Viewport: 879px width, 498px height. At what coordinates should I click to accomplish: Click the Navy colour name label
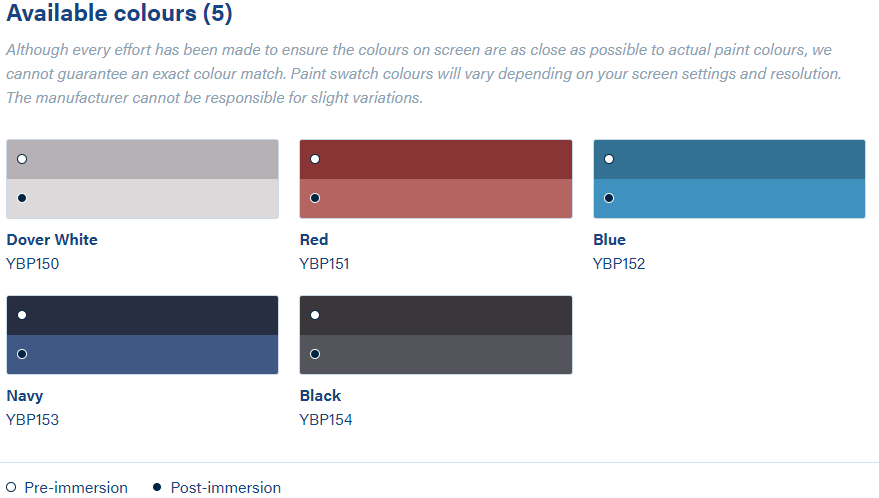25,396
